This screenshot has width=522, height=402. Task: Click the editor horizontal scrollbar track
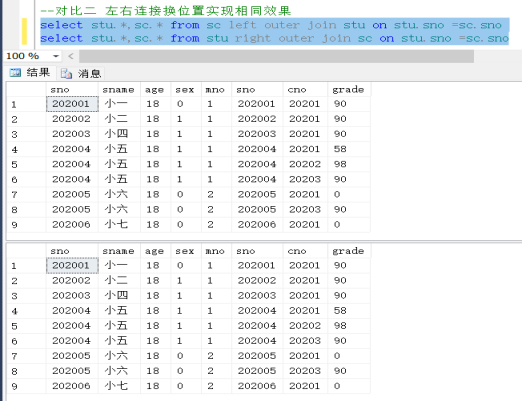point(276,56)
